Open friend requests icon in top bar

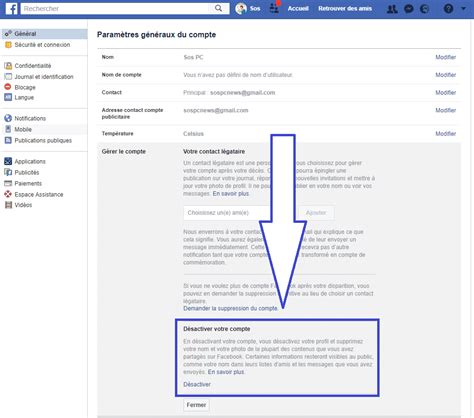(392, 9)
